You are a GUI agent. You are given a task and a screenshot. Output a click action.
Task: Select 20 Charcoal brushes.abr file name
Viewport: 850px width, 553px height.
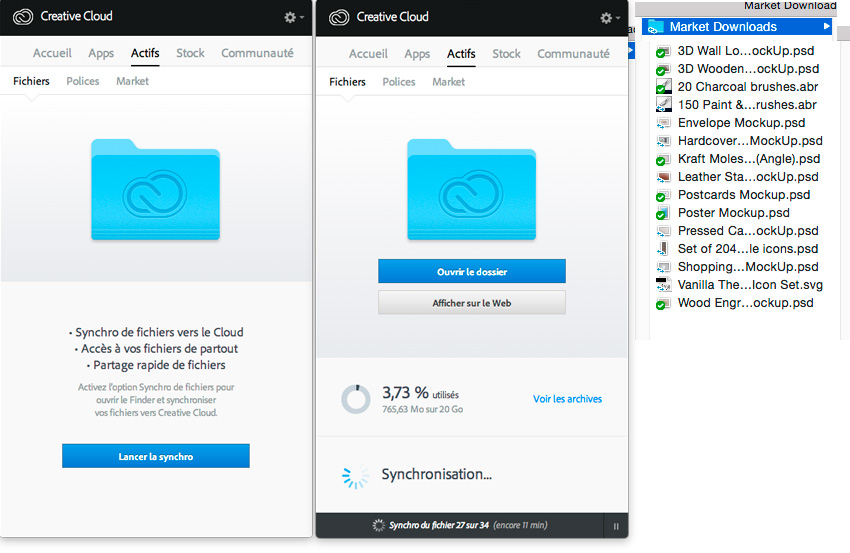click(x=748, y=87)
